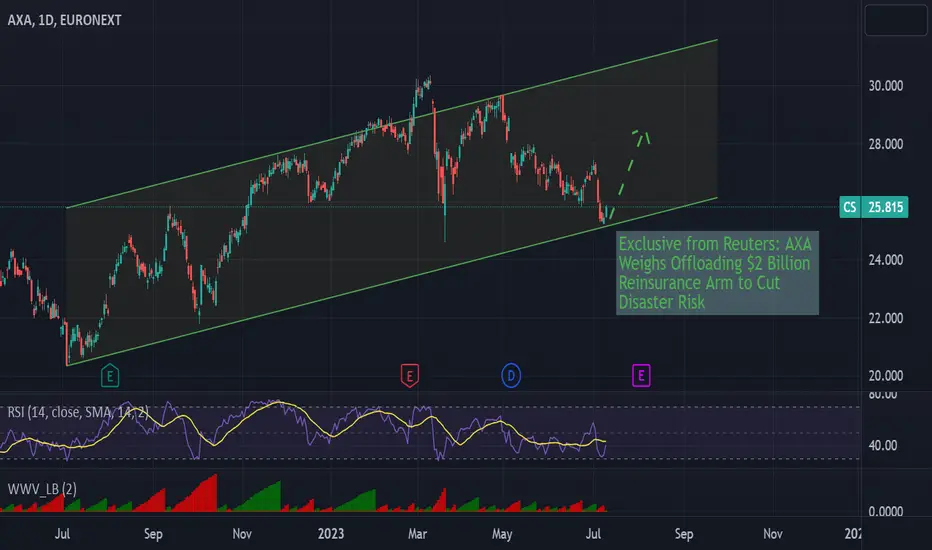
Task: Select the AXA, 1D, EURONEXT symbol title
Action: pos(64,20)
